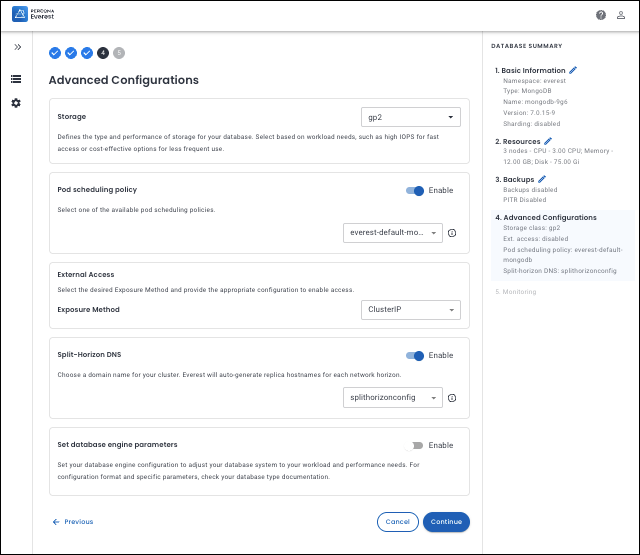Open the settings gear in sidebar

(x=16, y=103)
